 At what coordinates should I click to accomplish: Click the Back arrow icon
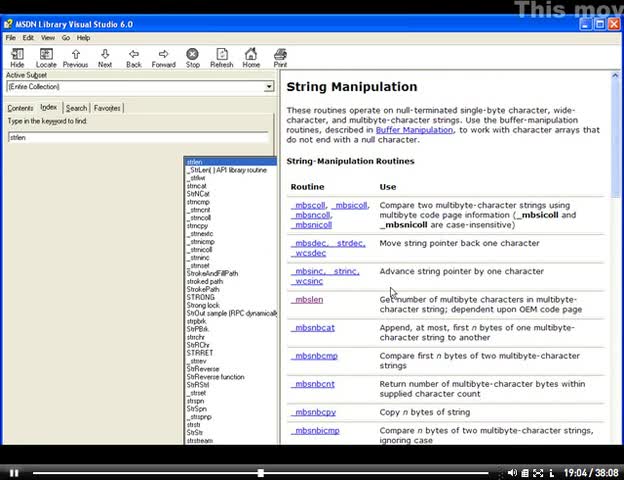pos(134,58)
